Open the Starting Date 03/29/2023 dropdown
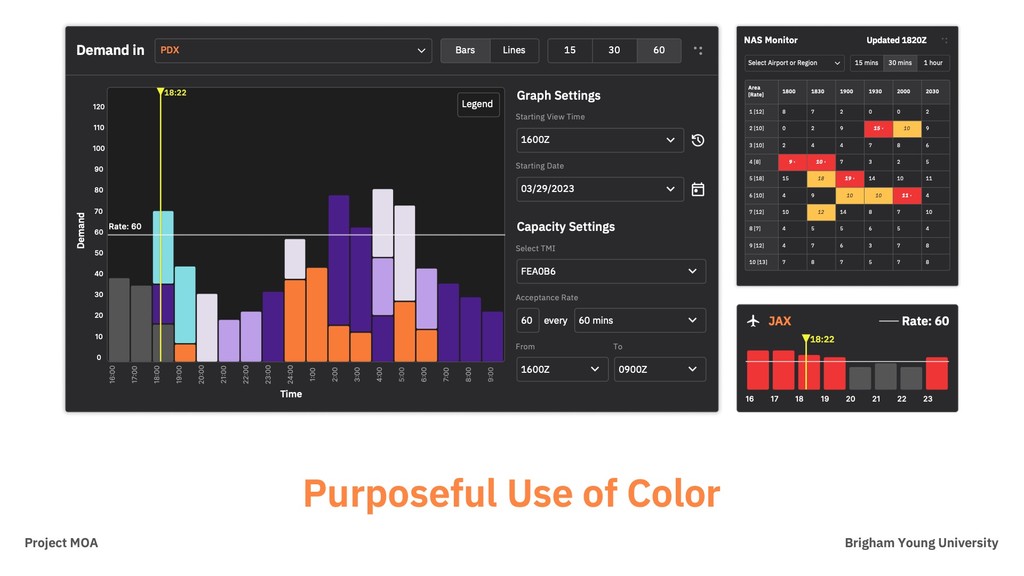 pos(600,189)
